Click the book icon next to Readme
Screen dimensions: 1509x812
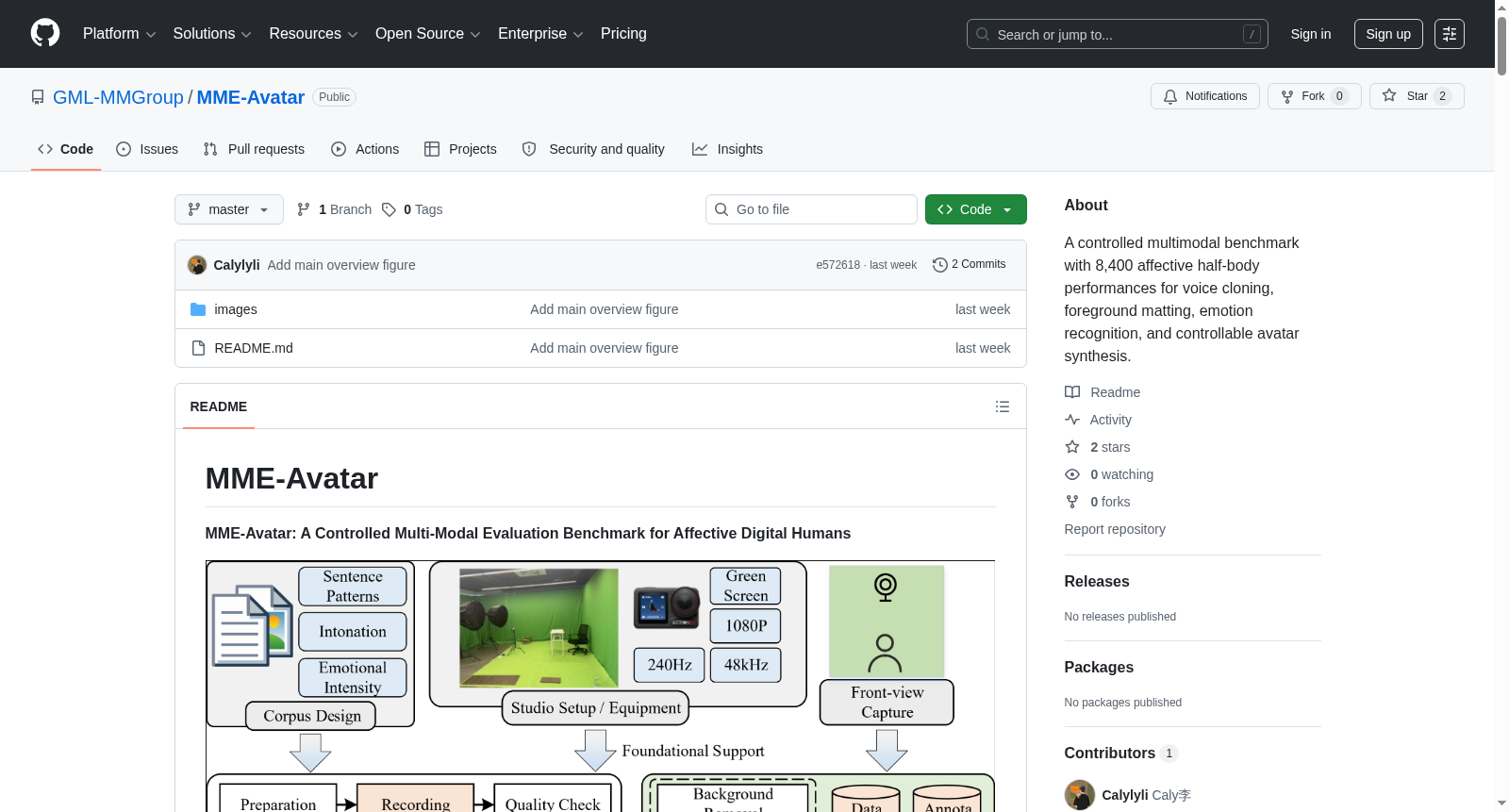(1072, 392)
